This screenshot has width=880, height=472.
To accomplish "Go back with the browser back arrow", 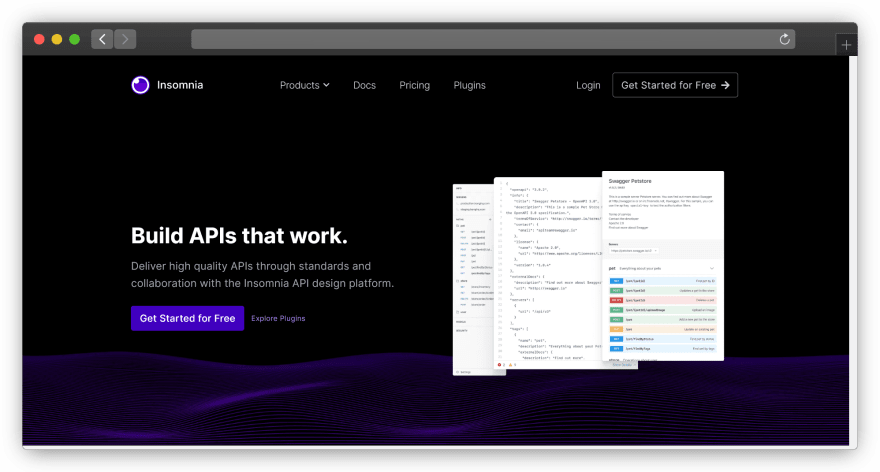I will click(102, 39).
